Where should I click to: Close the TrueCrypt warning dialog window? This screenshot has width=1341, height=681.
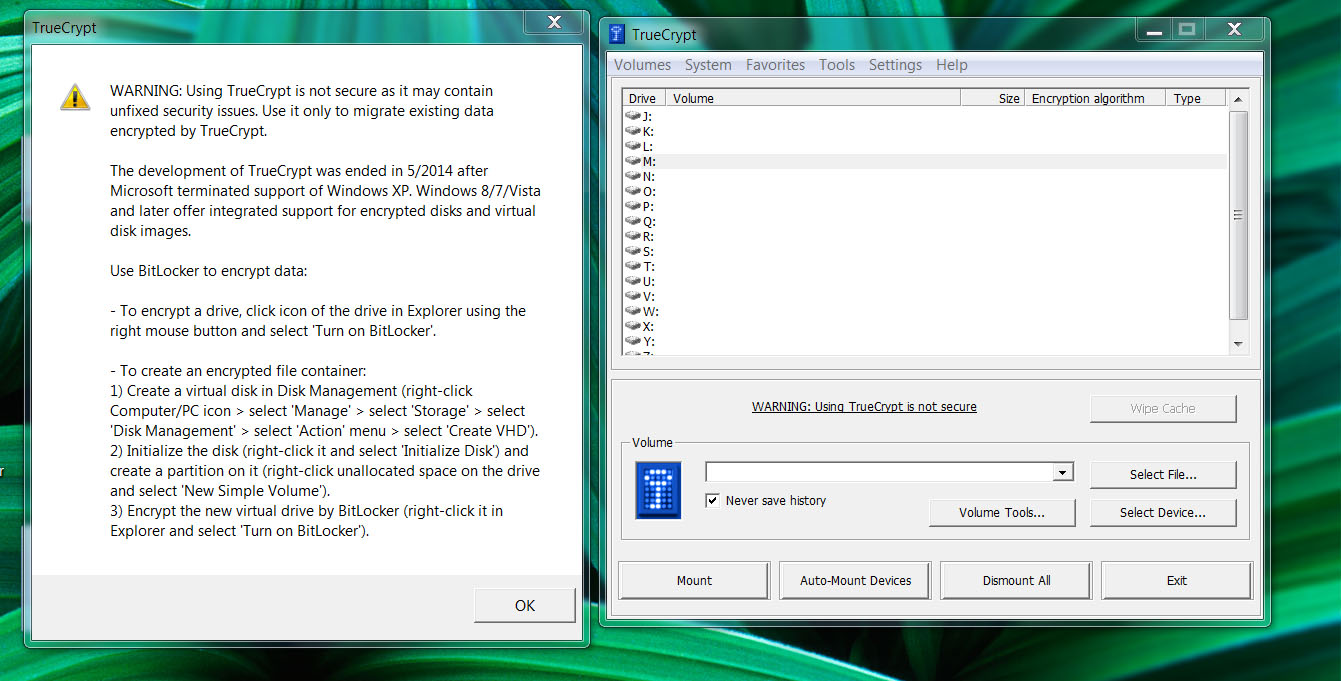point(555,22)
